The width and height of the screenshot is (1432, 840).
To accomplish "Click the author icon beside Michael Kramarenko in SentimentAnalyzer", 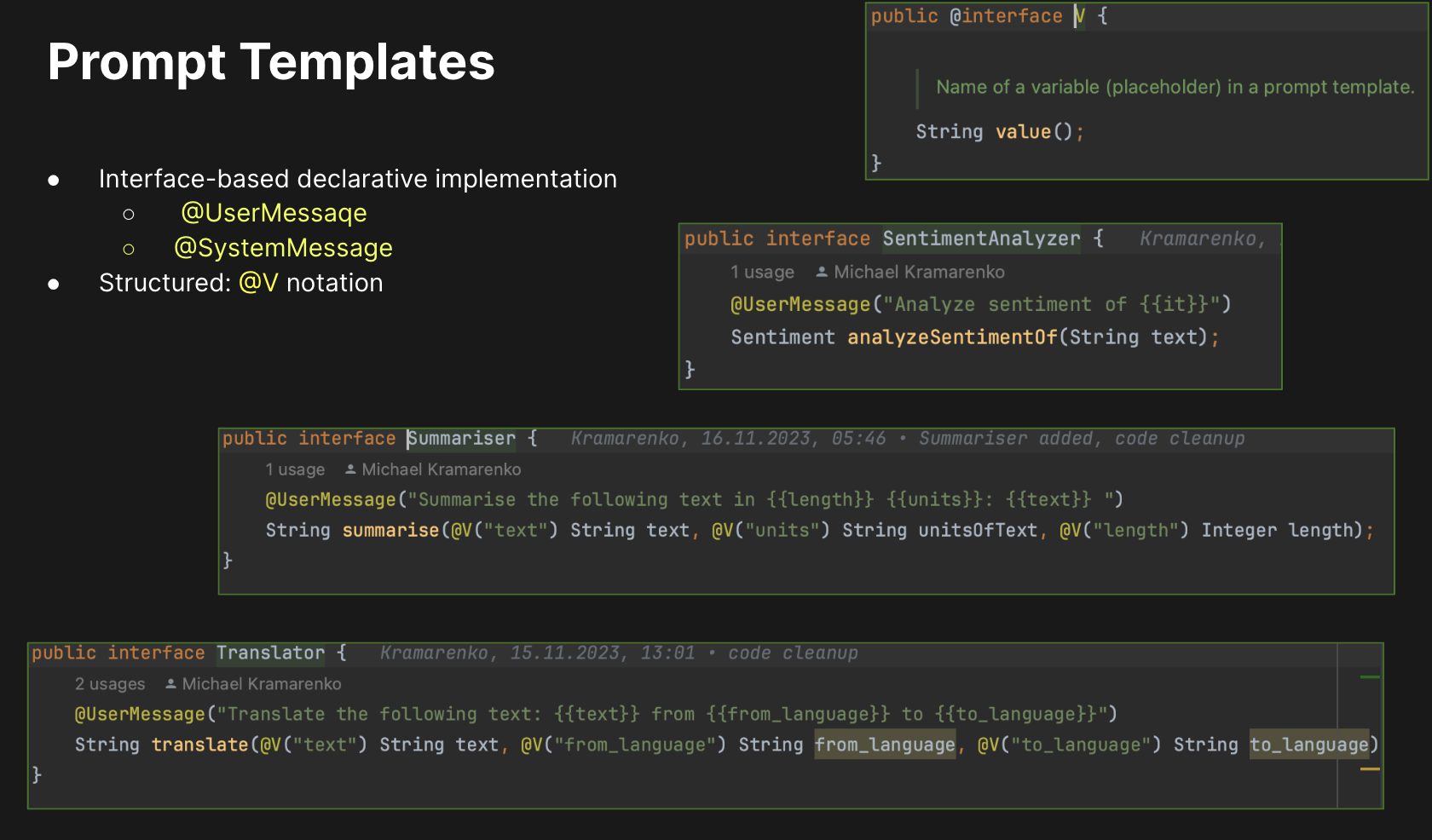I will point(821,271).
